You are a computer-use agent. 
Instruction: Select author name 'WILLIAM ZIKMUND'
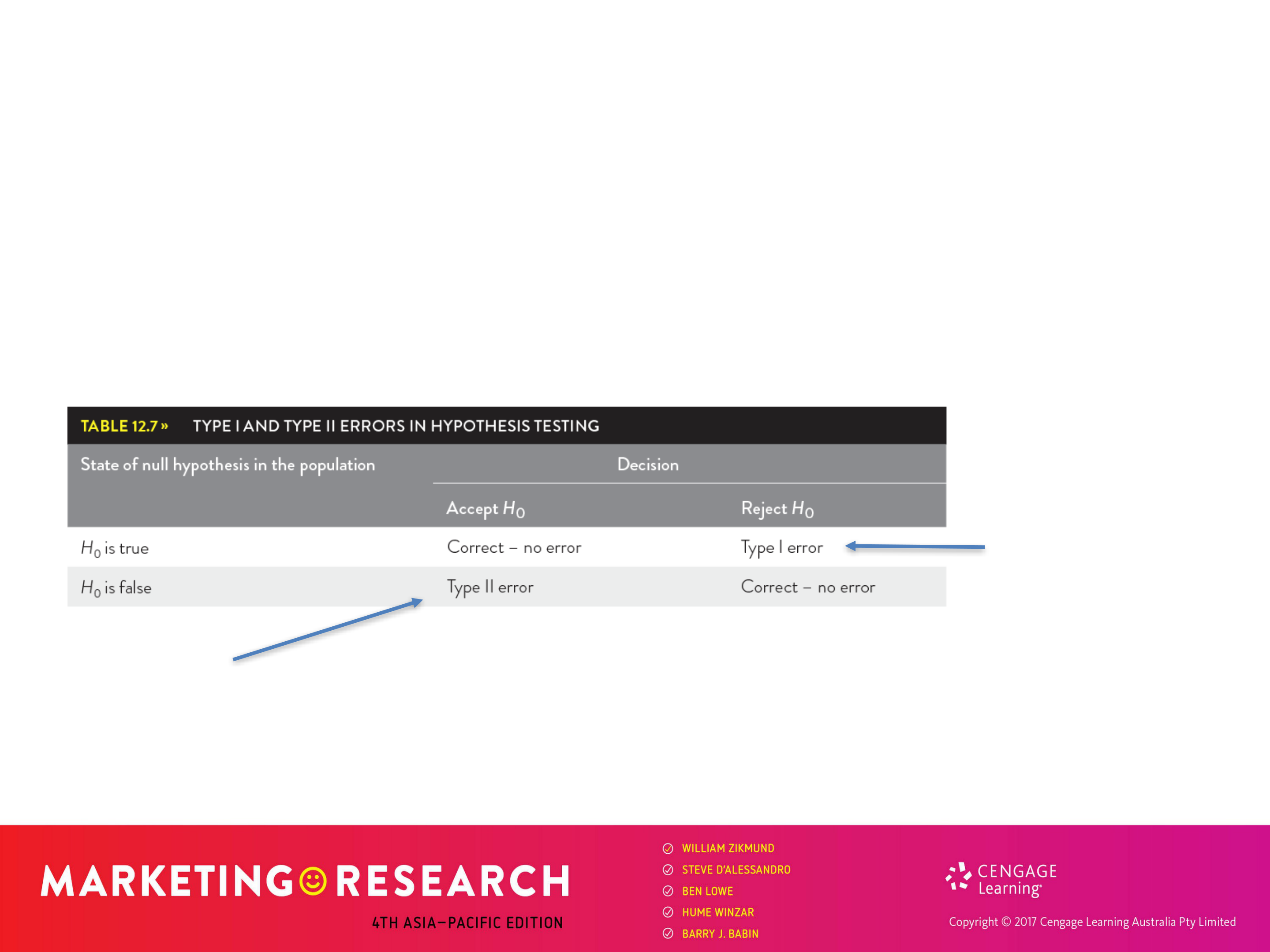[x=728, y=848]
